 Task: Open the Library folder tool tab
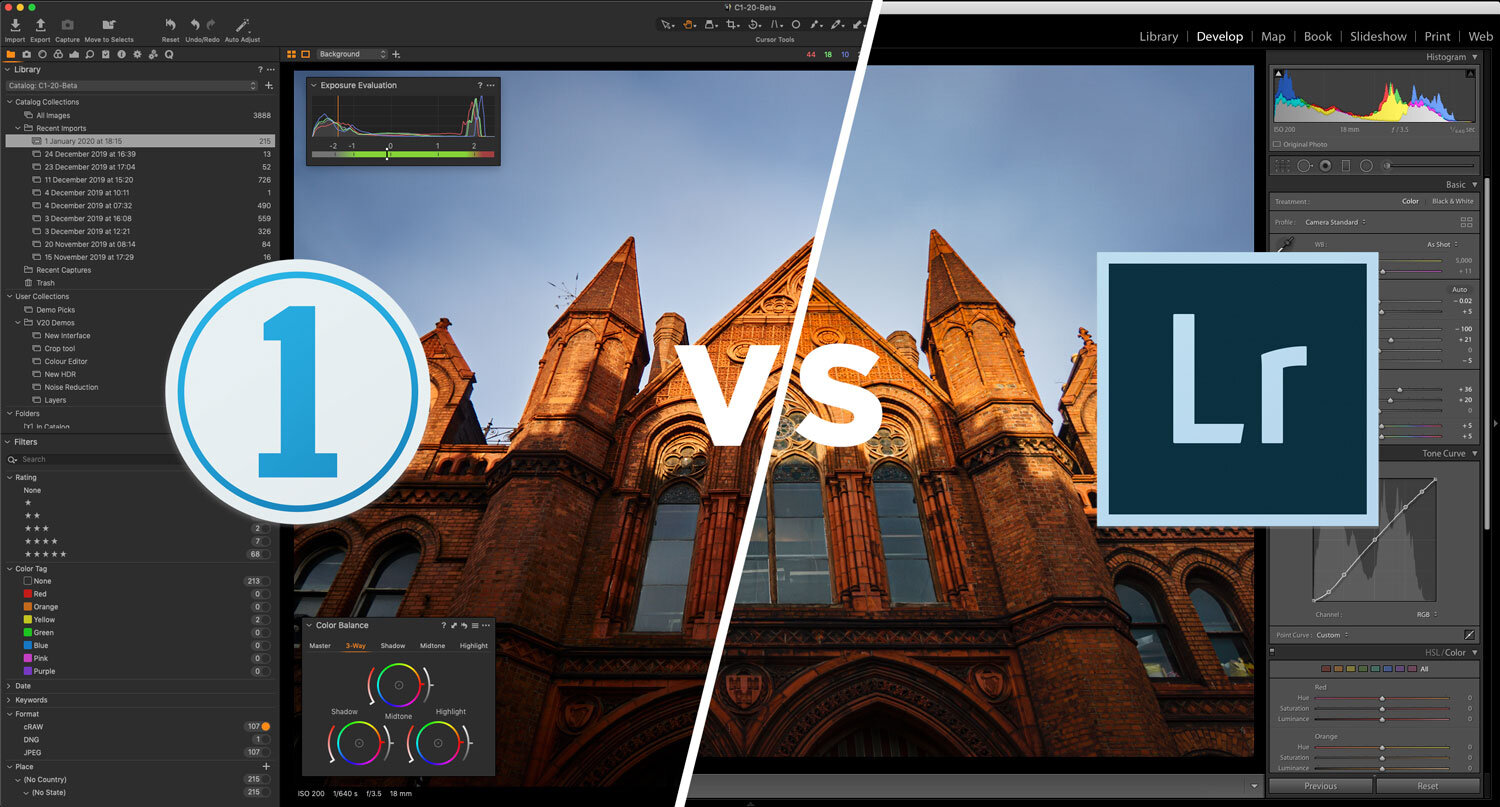click(11, 54)
